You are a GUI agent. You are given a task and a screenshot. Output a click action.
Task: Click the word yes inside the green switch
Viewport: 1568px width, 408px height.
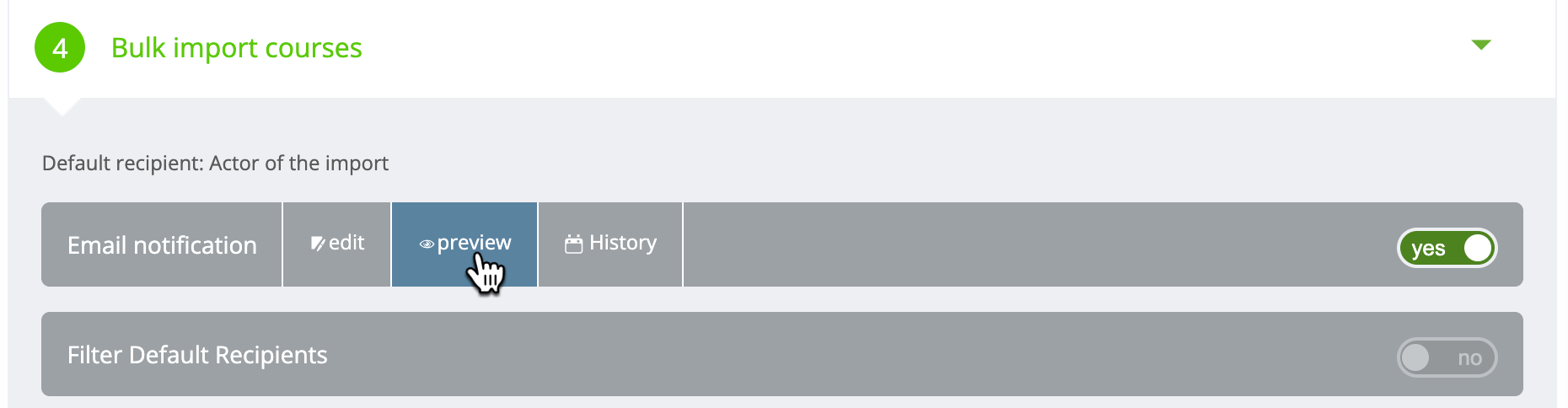(x=1428, y=249)
